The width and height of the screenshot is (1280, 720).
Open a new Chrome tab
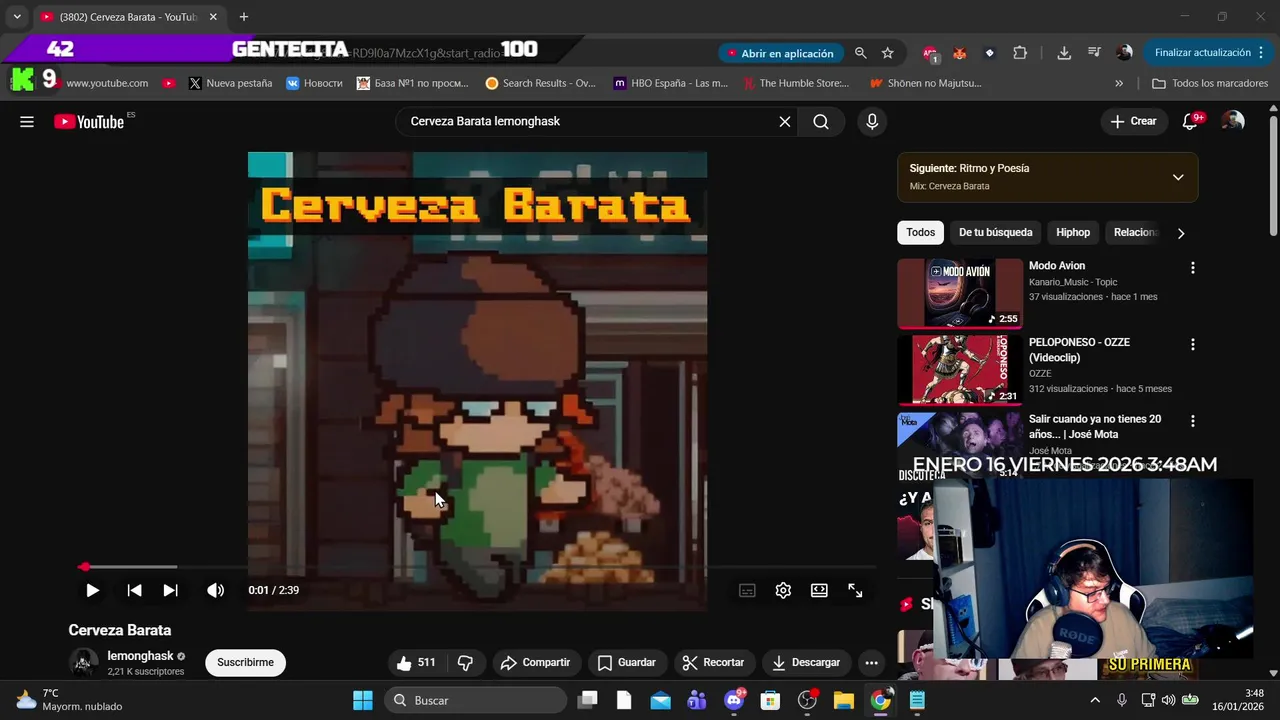pos(243,17)
